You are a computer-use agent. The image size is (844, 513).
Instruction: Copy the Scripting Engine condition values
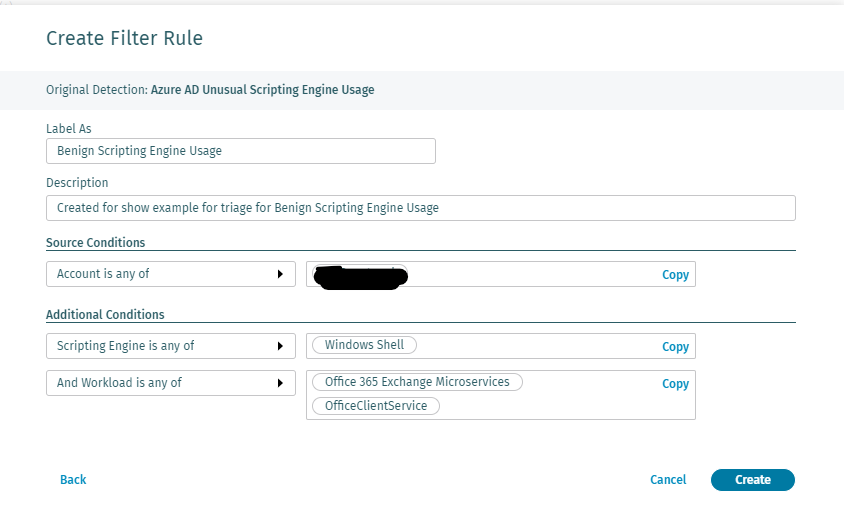[675, 347]
